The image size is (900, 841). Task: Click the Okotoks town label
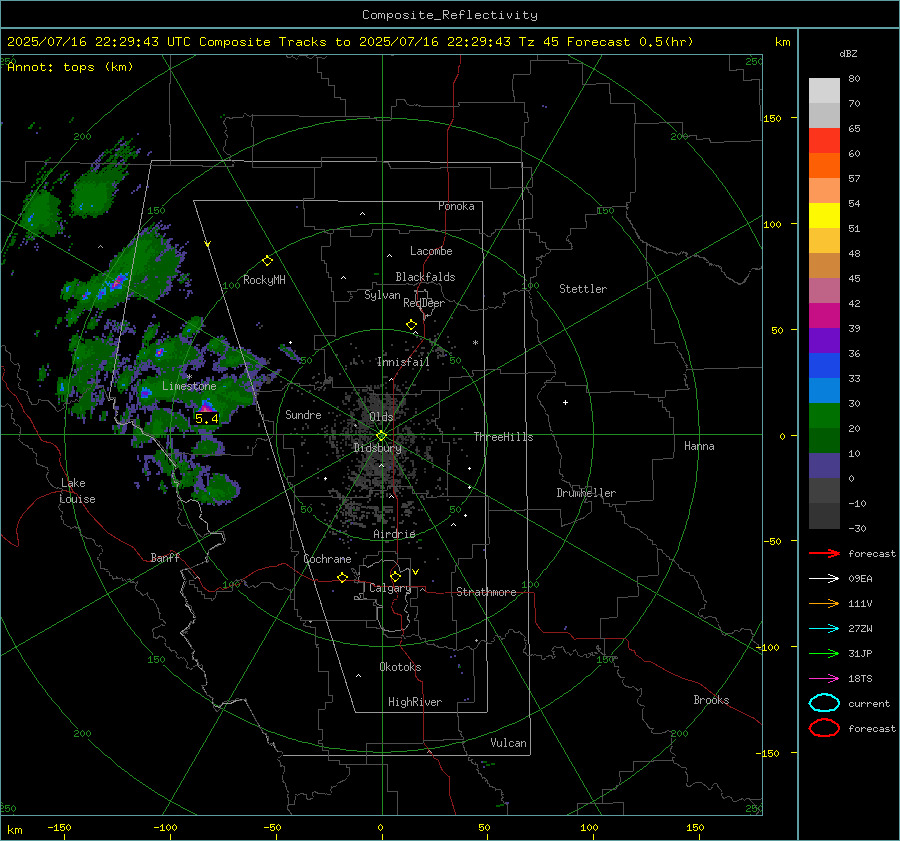click(400, 666)
